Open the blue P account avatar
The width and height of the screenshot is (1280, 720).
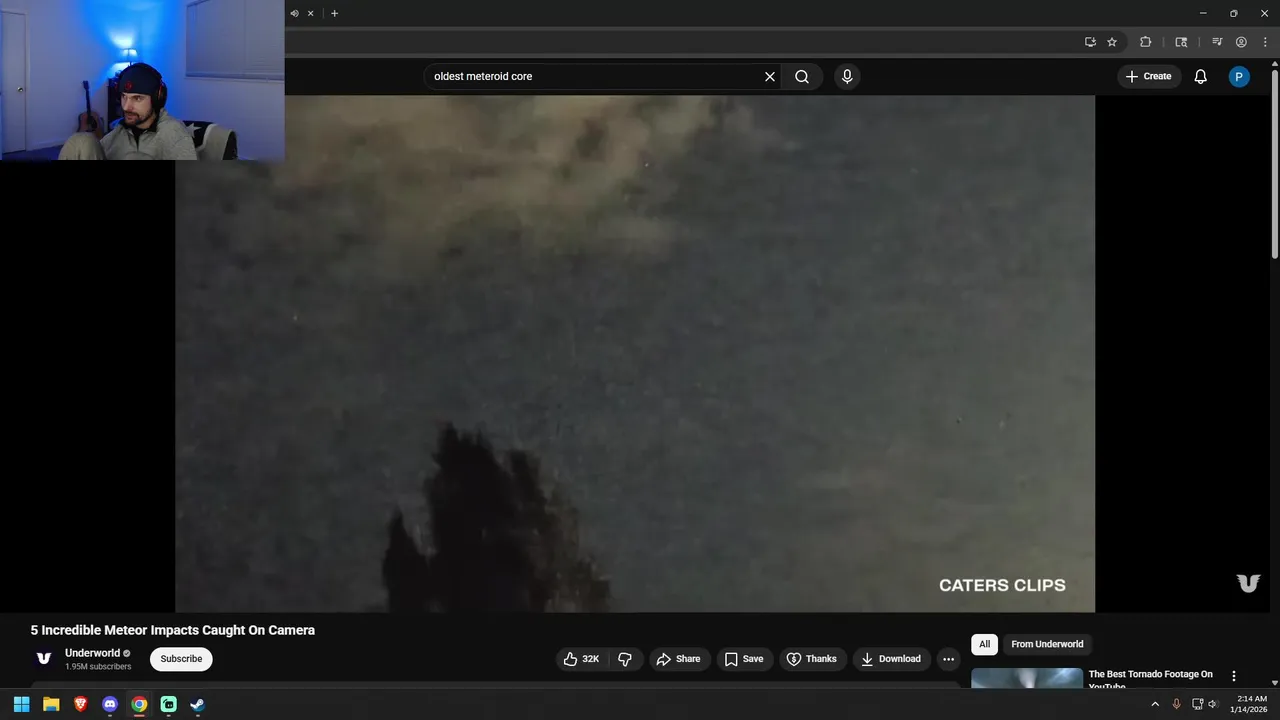click(x=1239, y=77)
